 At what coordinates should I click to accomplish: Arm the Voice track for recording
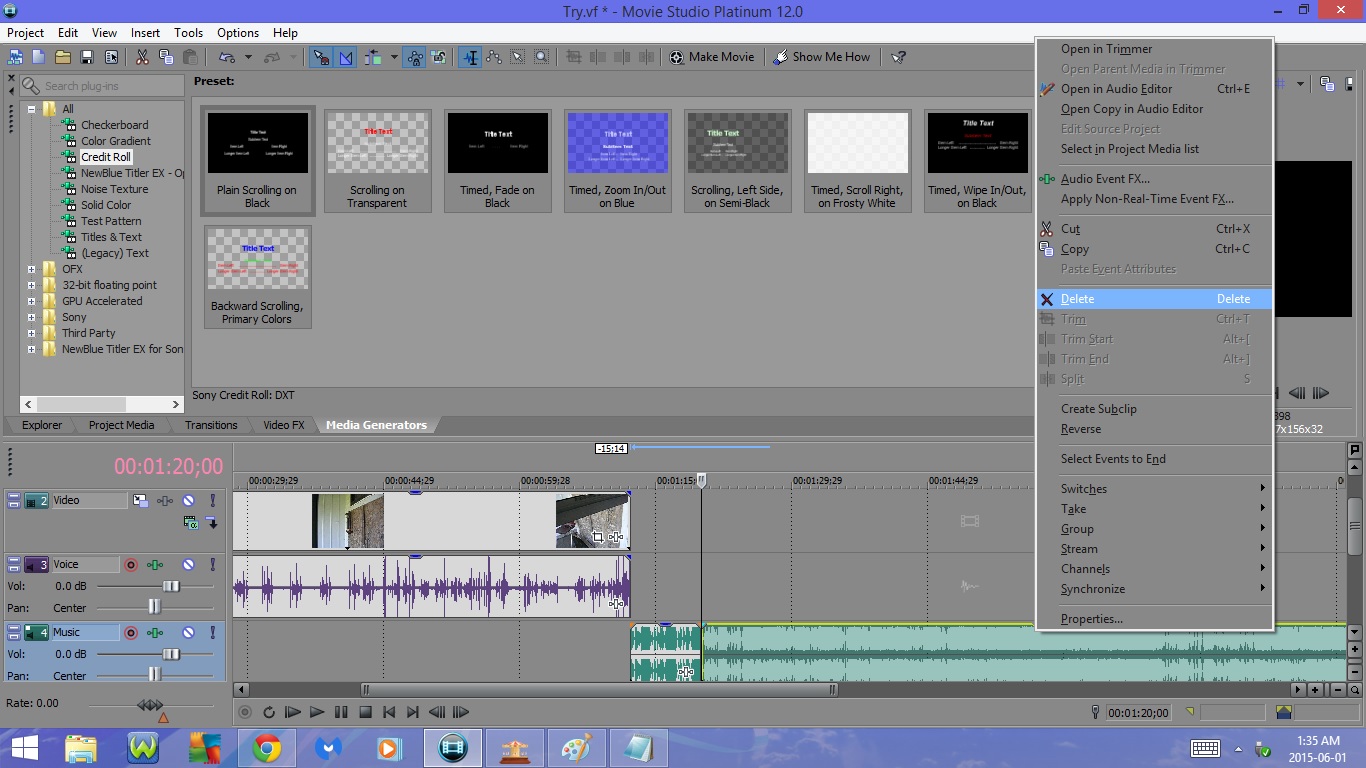tap(131, 565)
